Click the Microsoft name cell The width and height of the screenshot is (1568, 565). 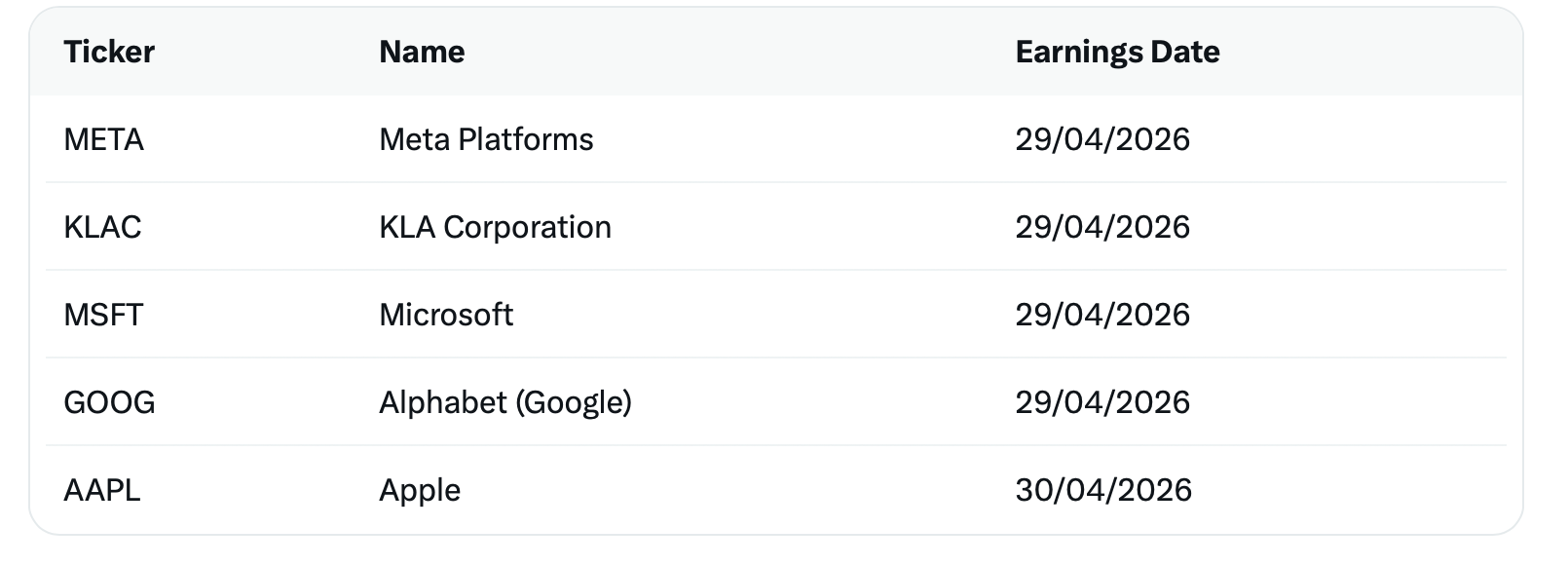(x=446, y=315)
